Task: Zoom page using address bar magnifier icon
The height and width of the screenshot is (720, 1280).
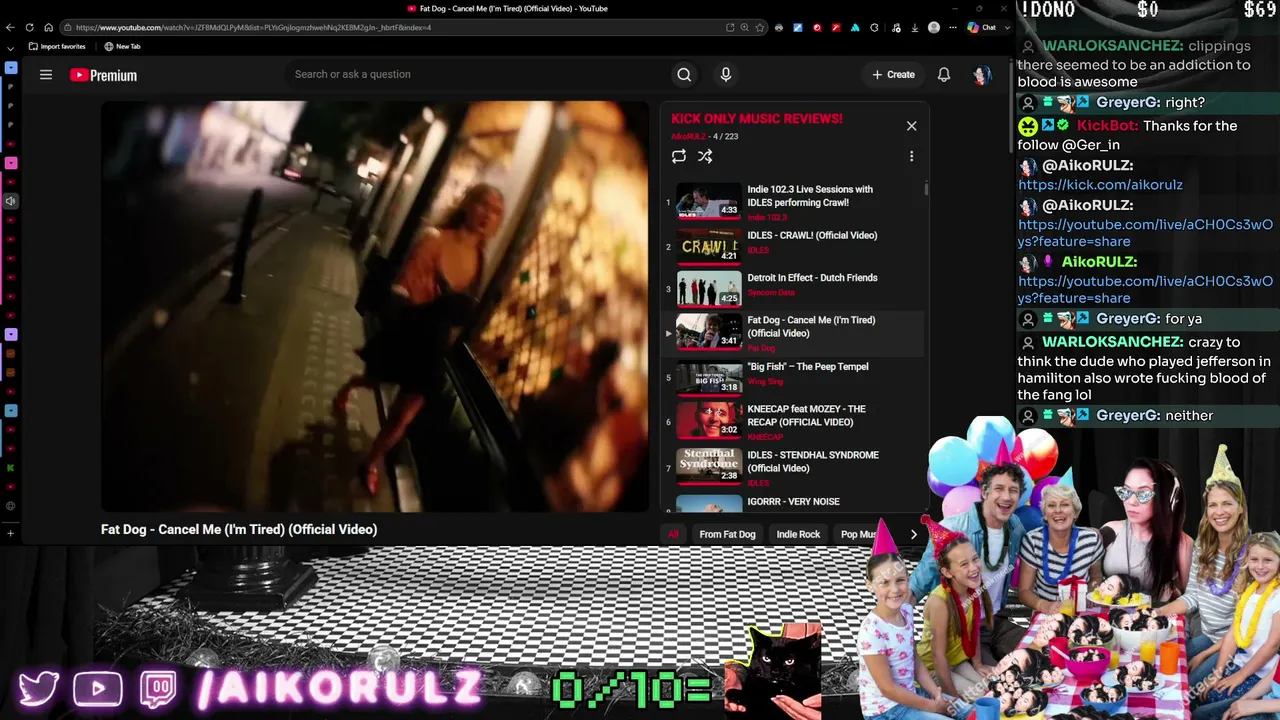Action: [745, 28]
